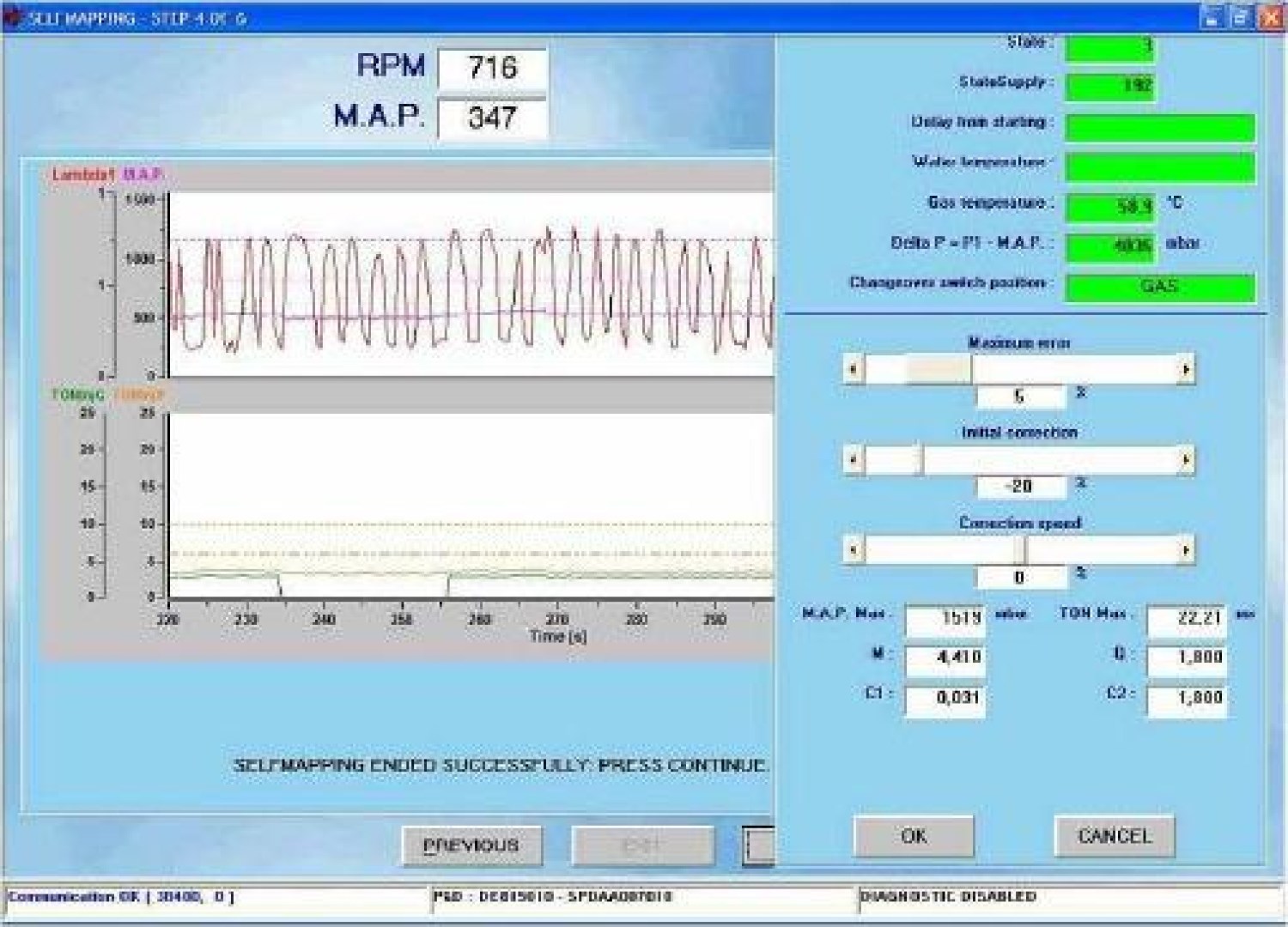Screen dimensions: 1288x927
Task: Click the M.A.P. legend label on upper chart
Action: pos(143,175)
